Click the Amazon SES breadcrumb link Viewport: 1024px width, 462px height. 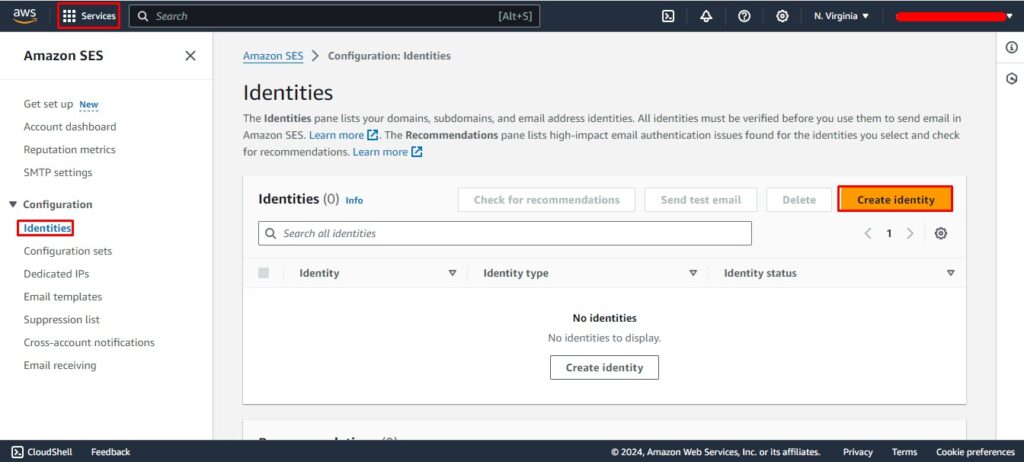click(x=273, y=56)
